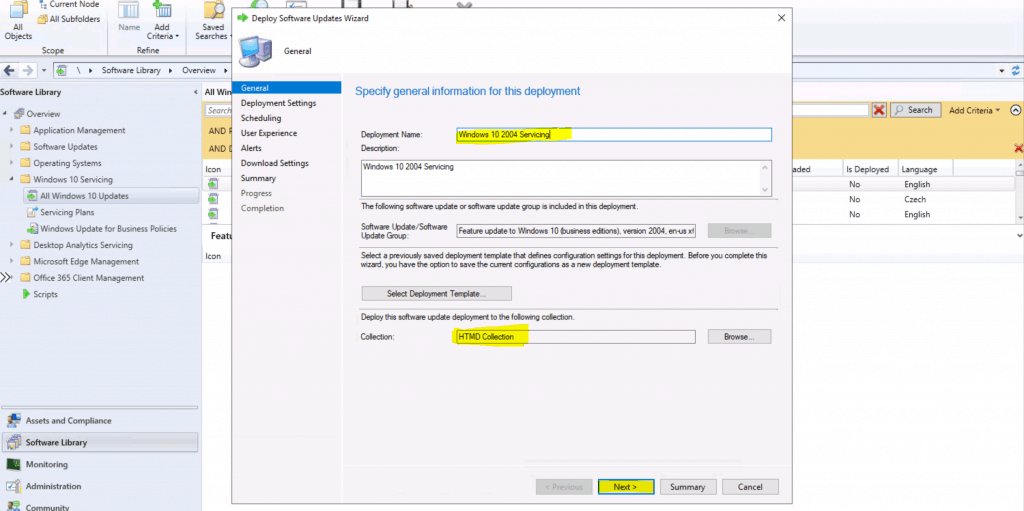Expand the Software Updates folder
1024x511 pixels.
click(x=12, y=146)
